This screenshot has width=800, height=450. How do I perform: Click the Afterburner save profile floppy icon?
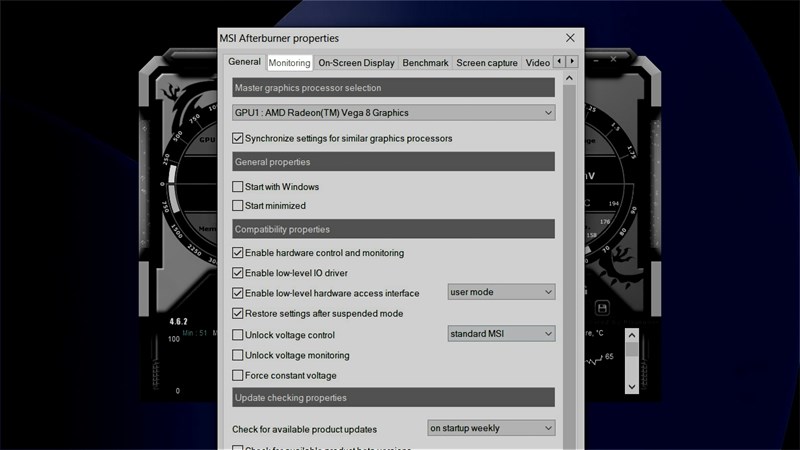pos(602,308)
